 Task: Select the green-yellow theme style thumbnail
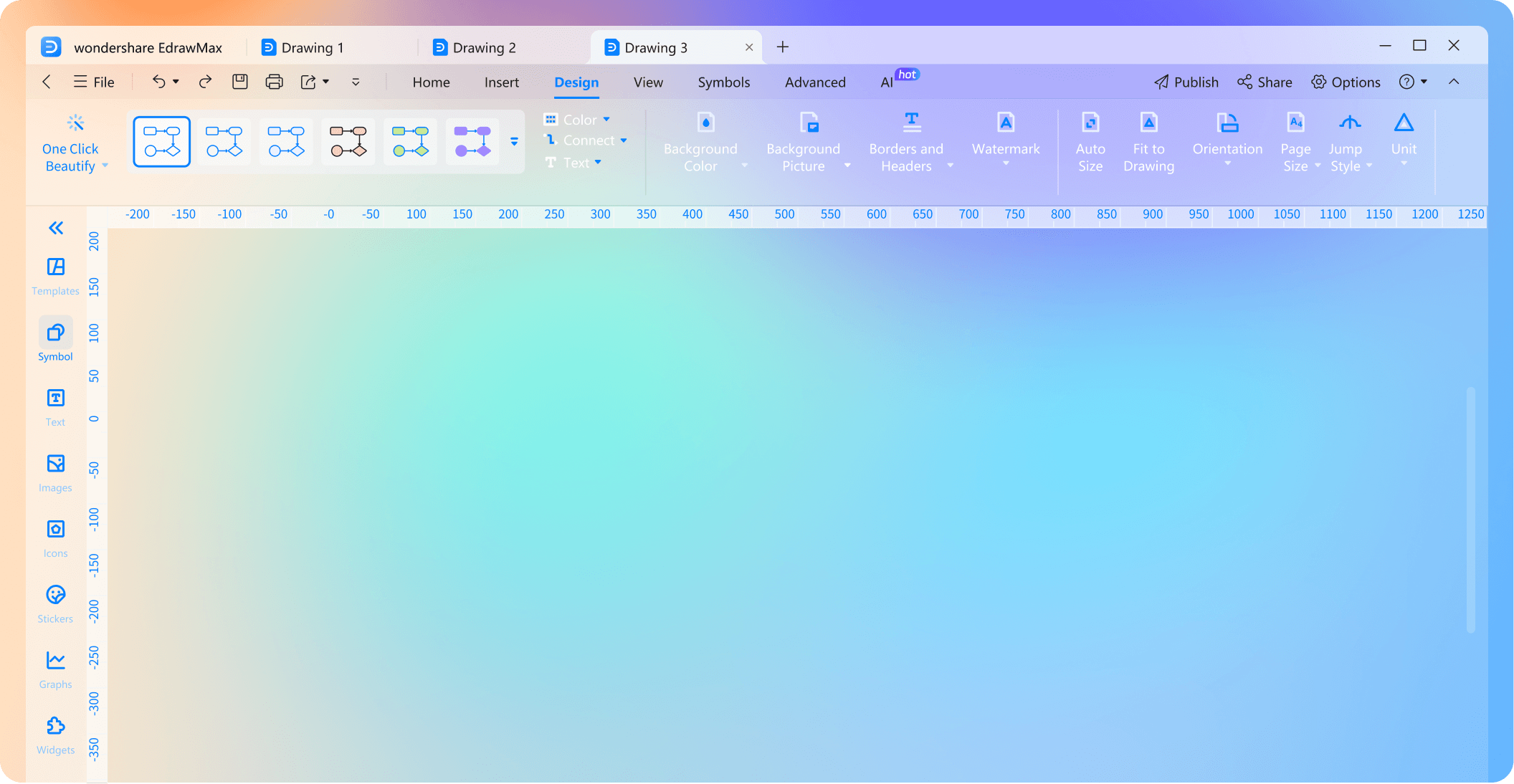coord(411,141)
